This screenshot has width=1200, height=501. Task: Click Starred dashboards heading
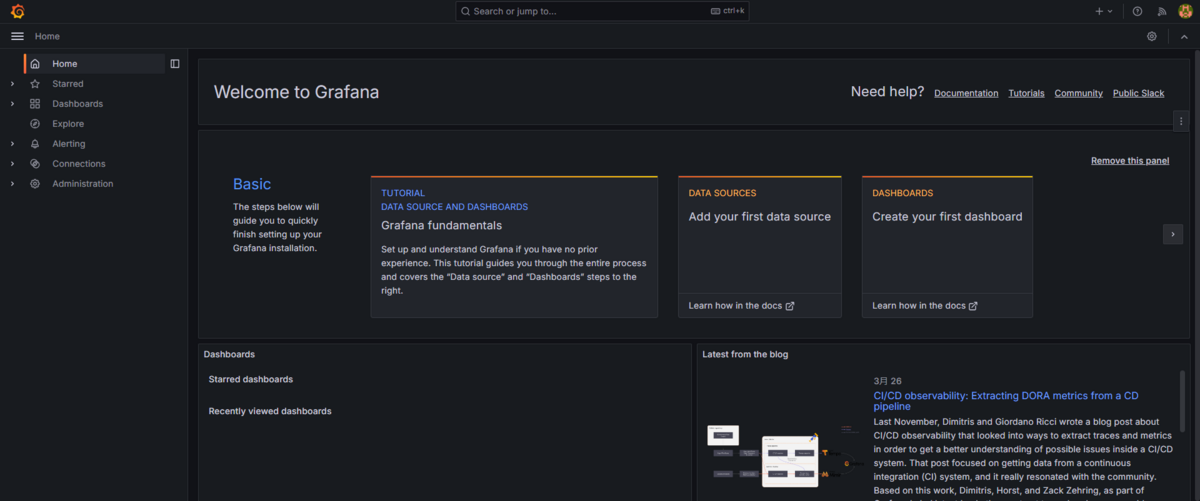[251, 380]
